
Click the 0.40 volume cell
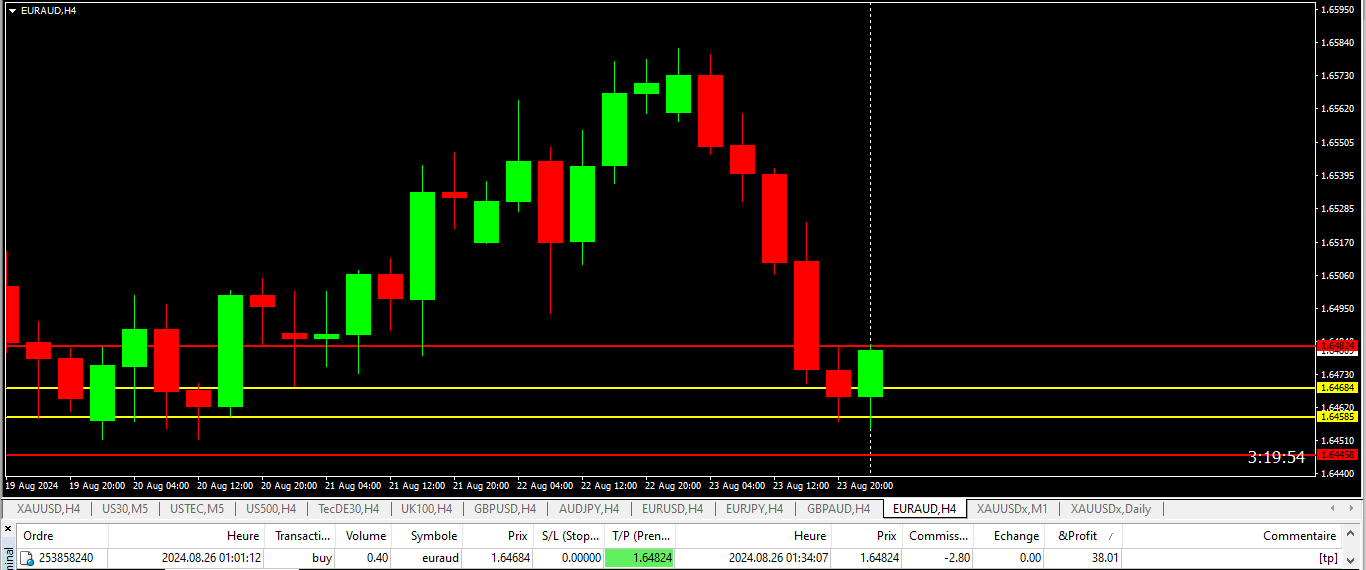pyautogui.click(x=378, y=558)
